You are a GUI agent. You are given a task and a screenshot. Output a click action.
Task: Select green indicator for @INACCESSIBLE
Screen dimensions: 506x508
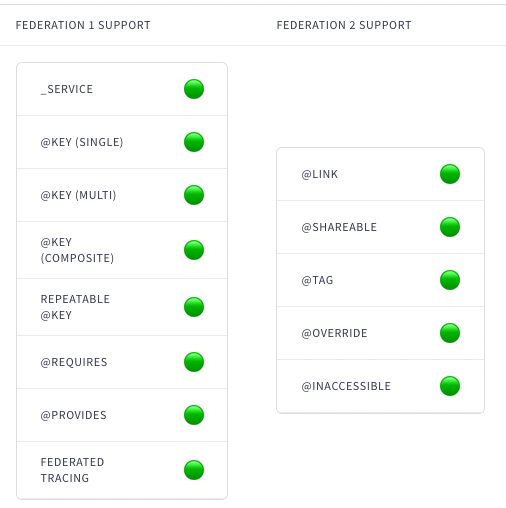450,386
